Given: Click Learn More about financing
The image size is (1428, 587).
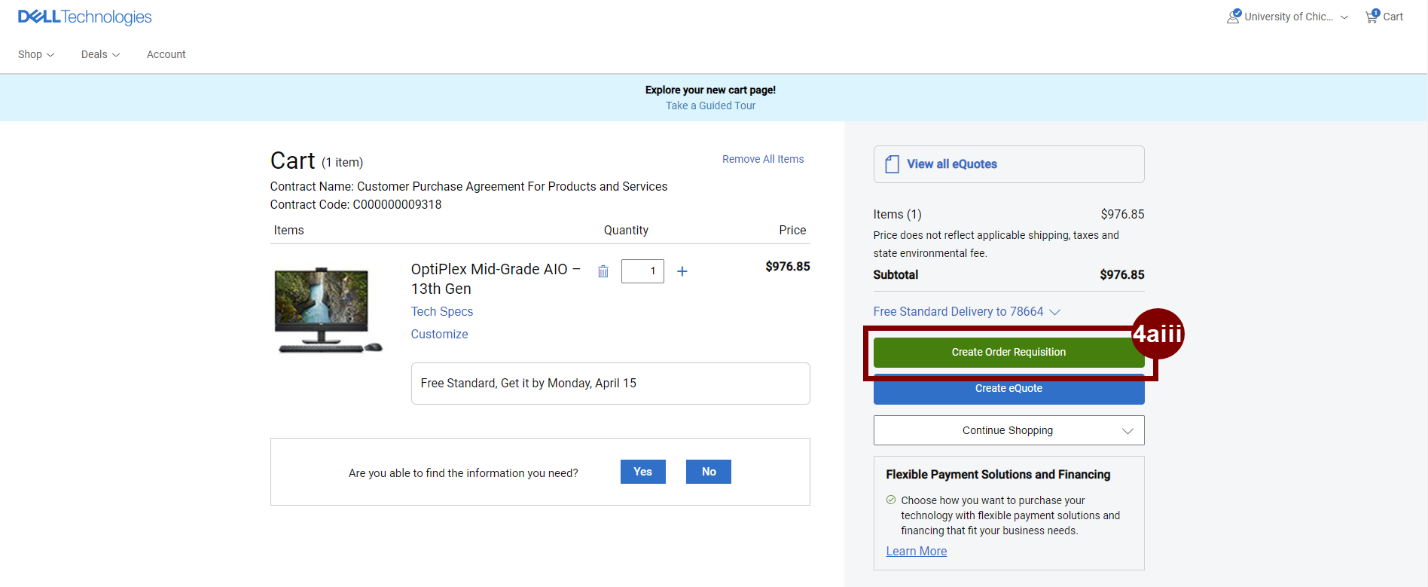Looking at the screenshot, I should 916,551.
